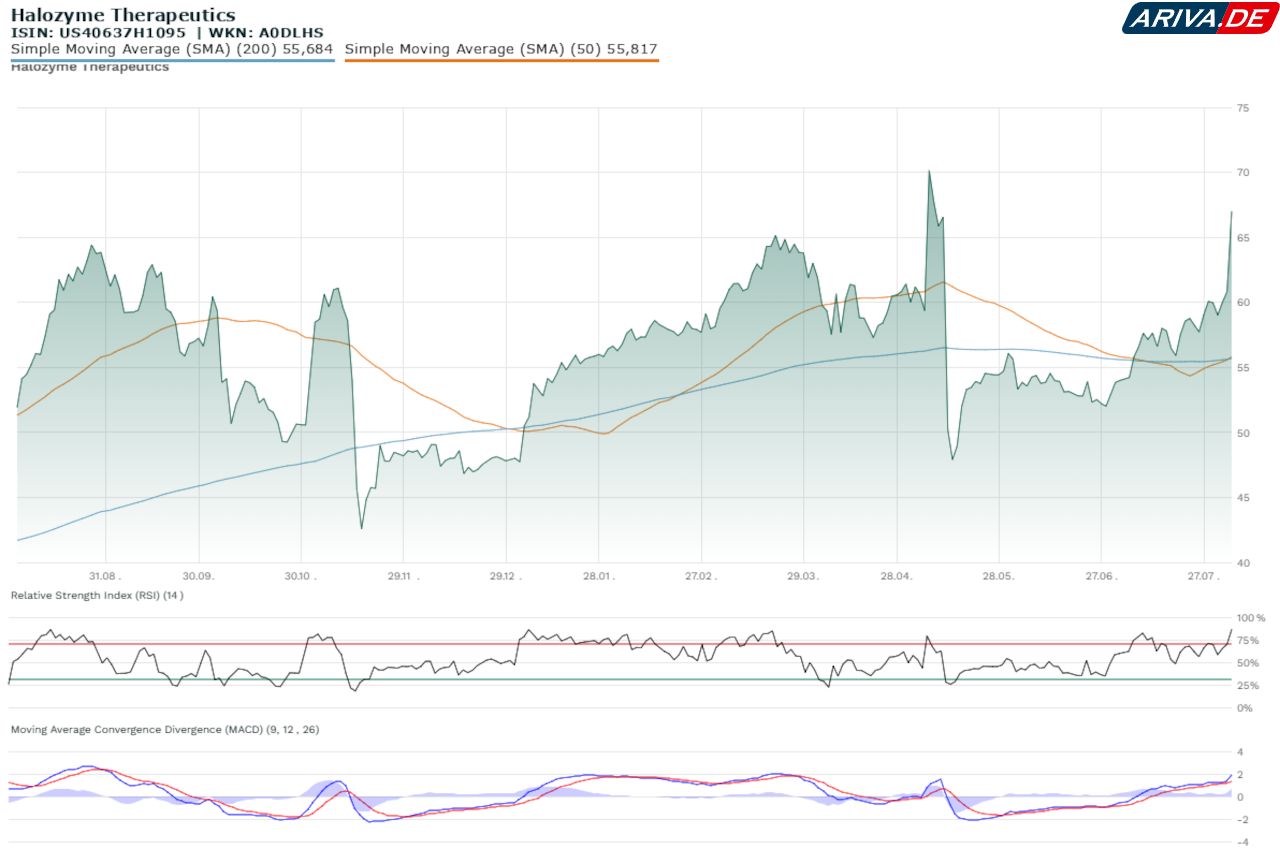
Task: Click the orange SMA 50 legend underline
Action: coord(501,60)
